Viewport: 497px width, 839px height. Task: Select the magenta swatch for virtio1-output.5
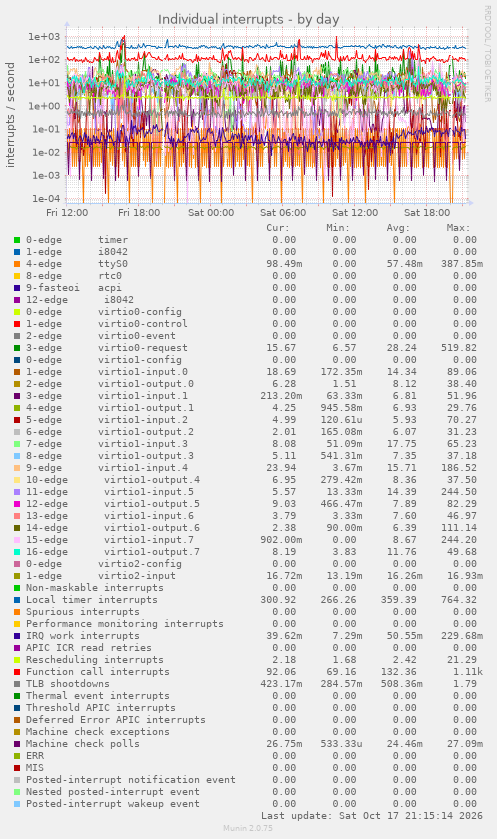click(17, 504)
